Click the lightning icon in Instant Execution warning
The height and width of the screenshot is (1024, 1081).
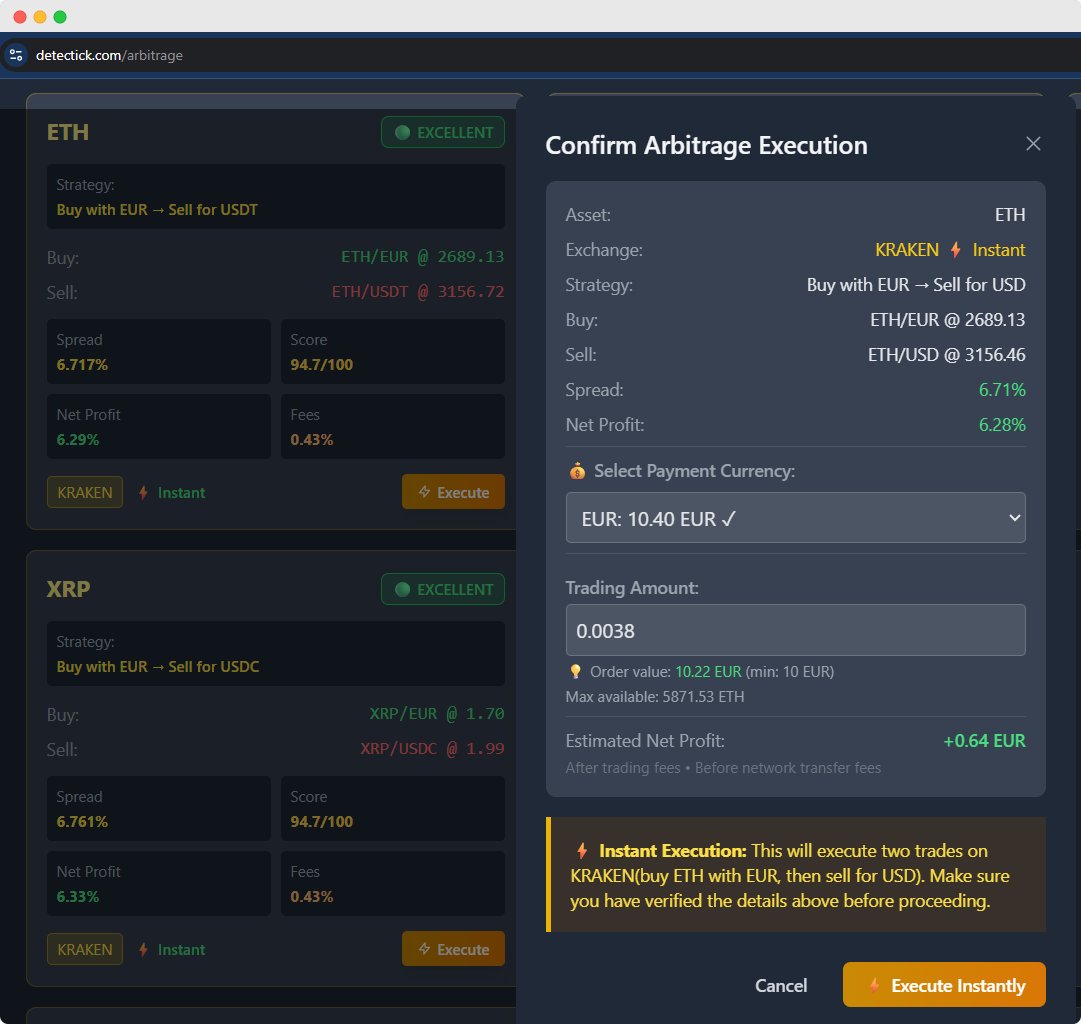tap(583, 851)
